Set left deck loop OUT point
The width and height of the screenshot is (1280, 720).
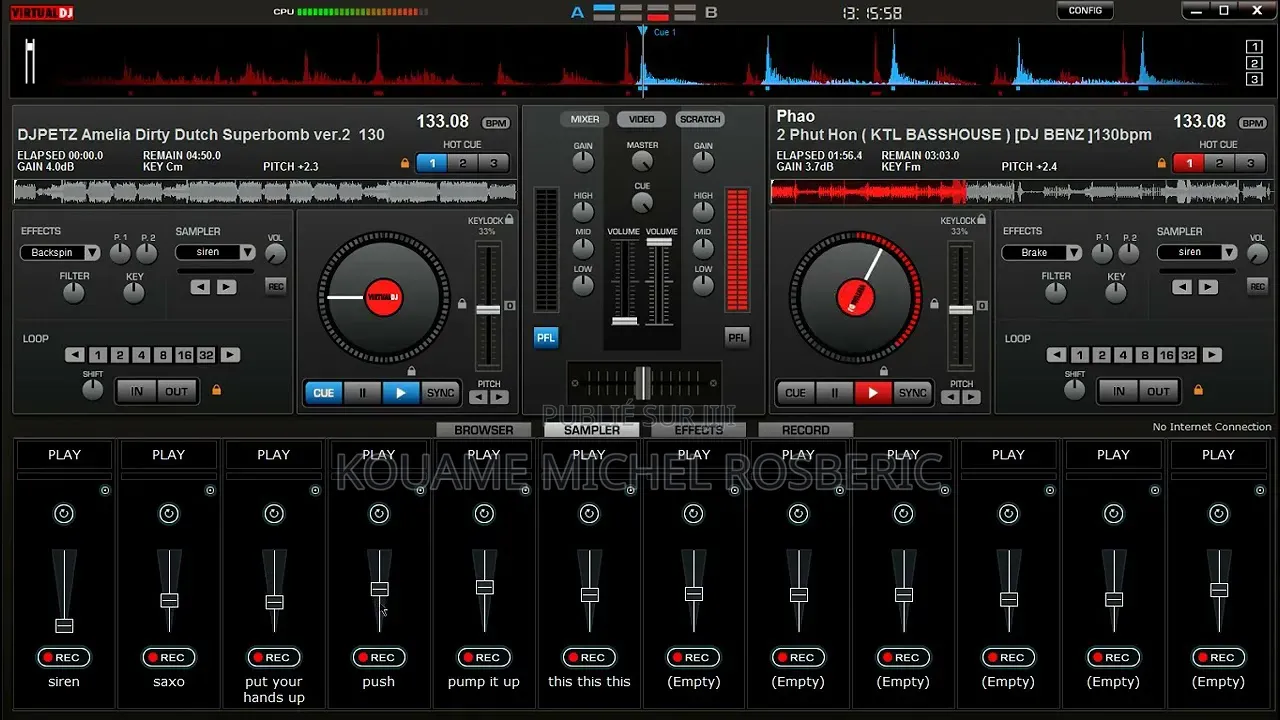point(177,391)
